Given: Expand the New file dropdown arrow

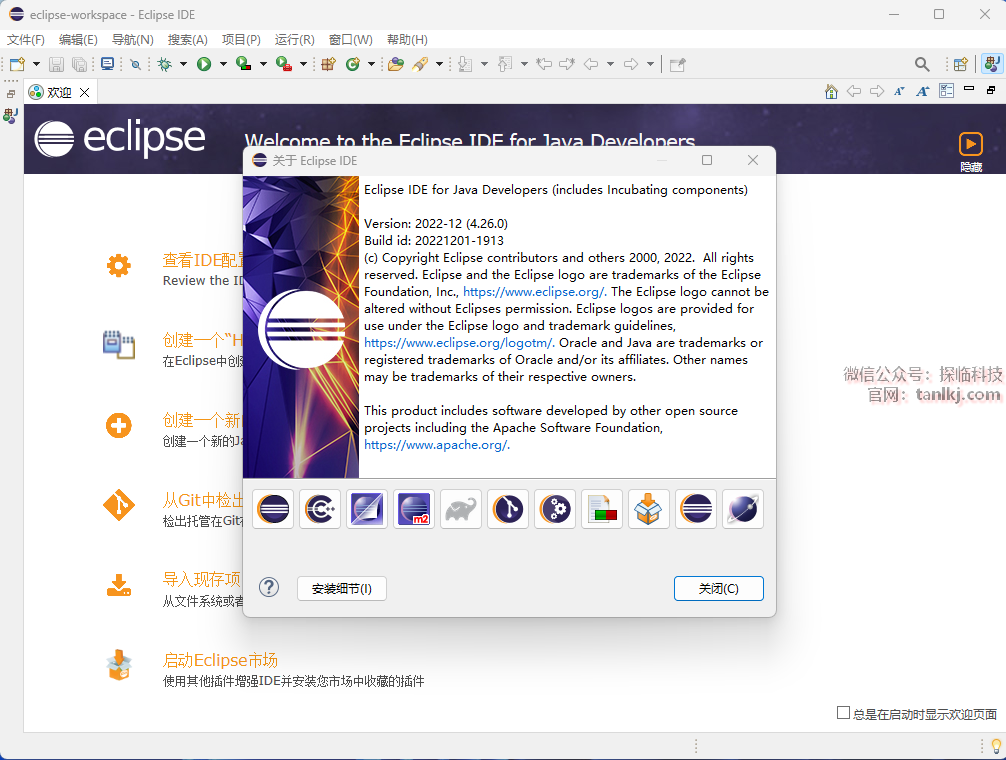Looking at the screenshot, I should (34, 64).
